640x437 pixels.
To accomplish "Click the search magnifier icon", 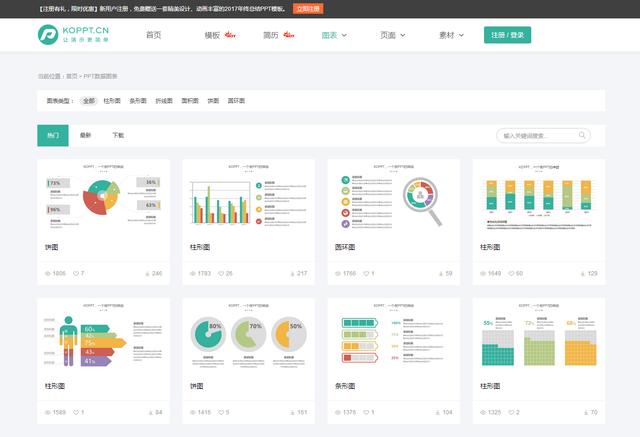I will pos(582,135).
